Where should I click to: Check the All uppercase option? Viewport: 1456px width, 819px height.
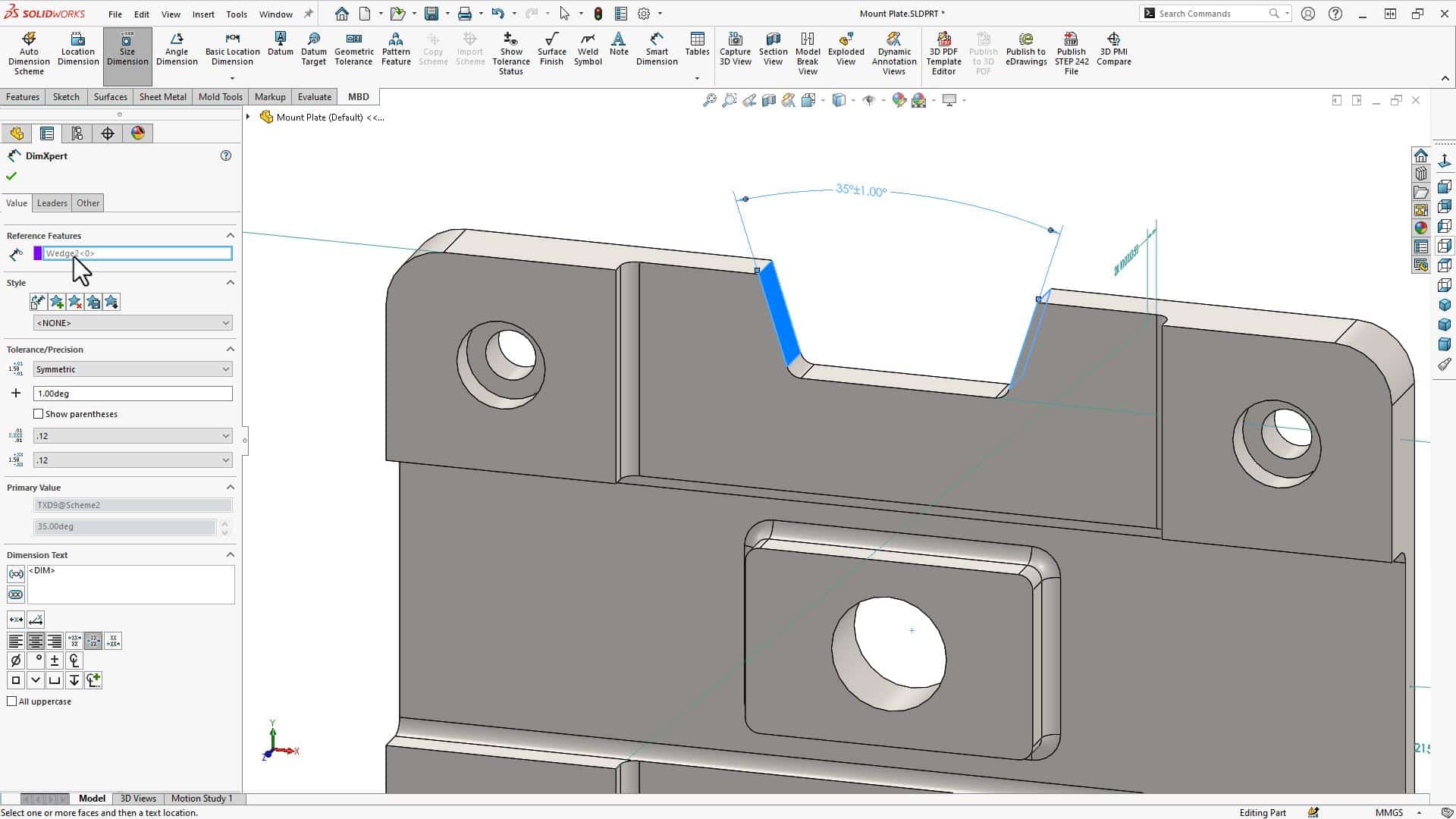pos(11,701)
